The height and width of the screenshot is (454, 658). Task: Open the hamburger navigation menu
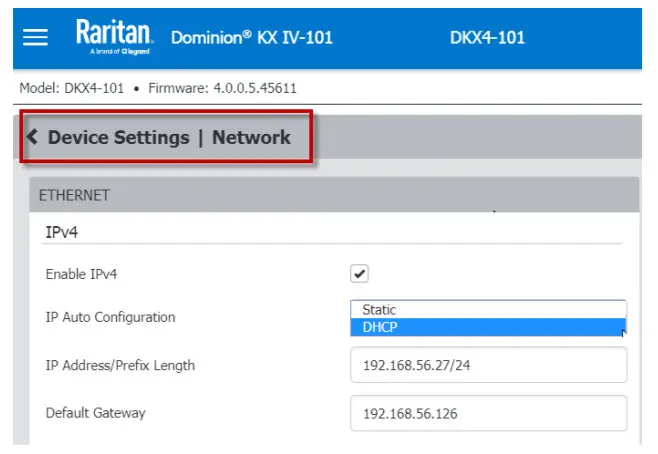[35, 37]
